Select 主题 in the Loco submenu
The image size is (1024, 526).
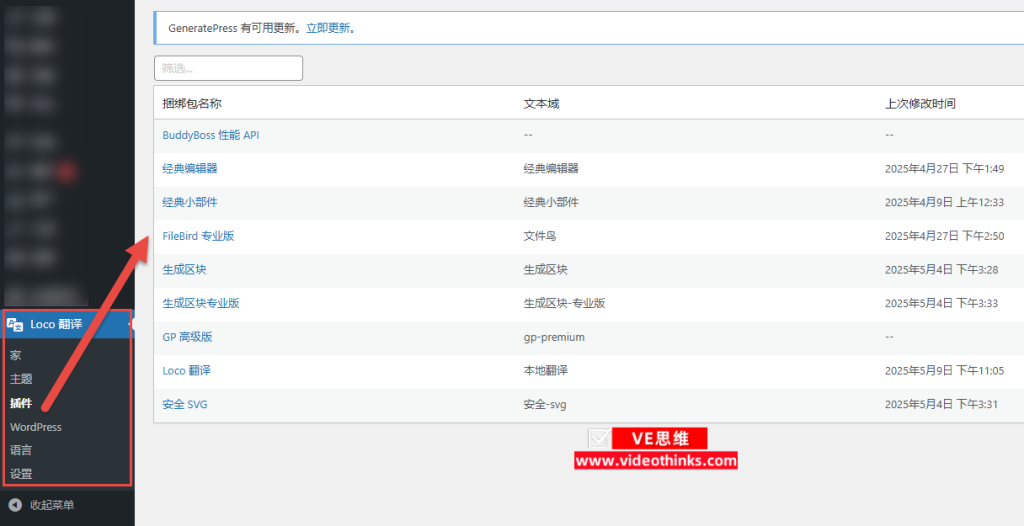tap(21, 379)
